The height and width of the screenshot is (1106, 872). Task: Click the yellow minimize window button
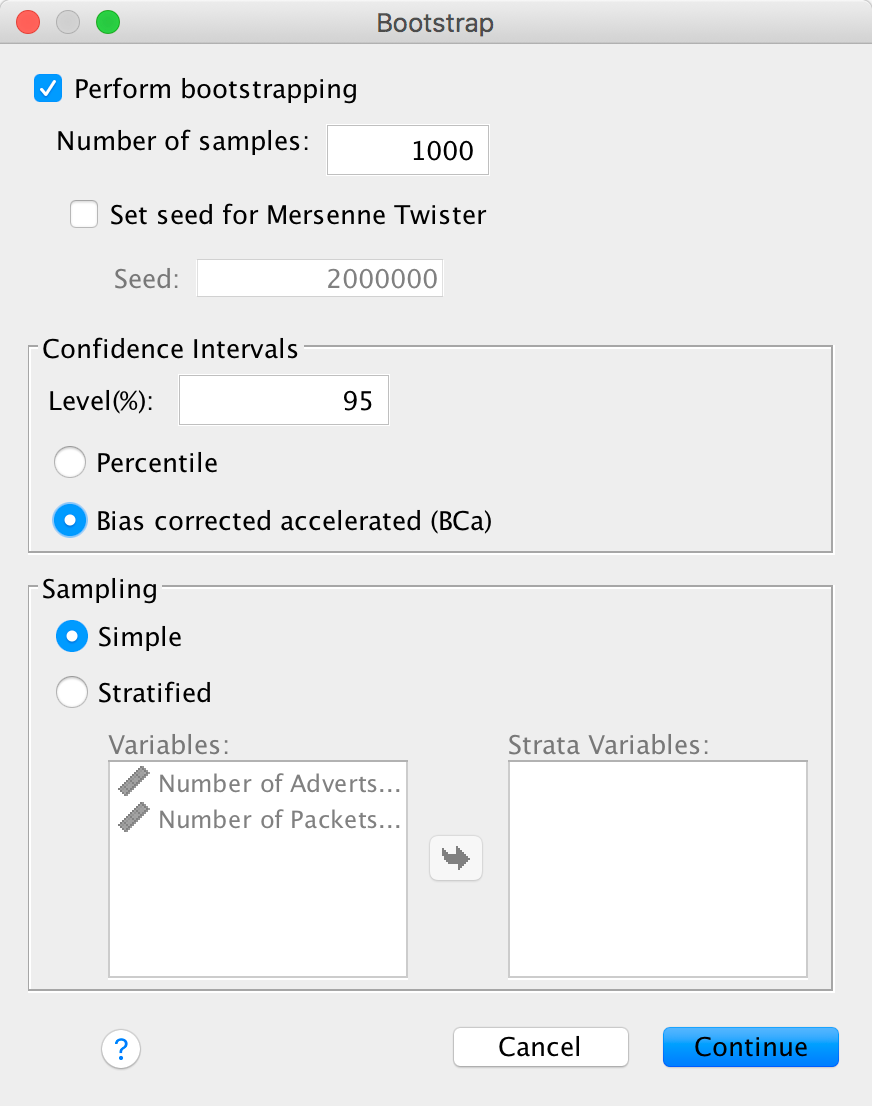[68, 22]
